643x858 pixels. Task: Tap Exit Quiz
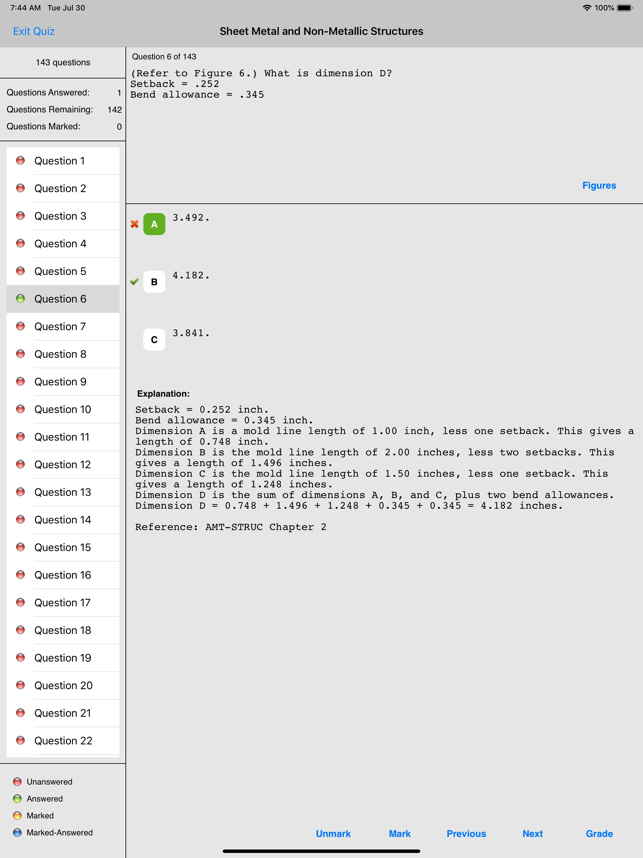(x=33, y=31)
